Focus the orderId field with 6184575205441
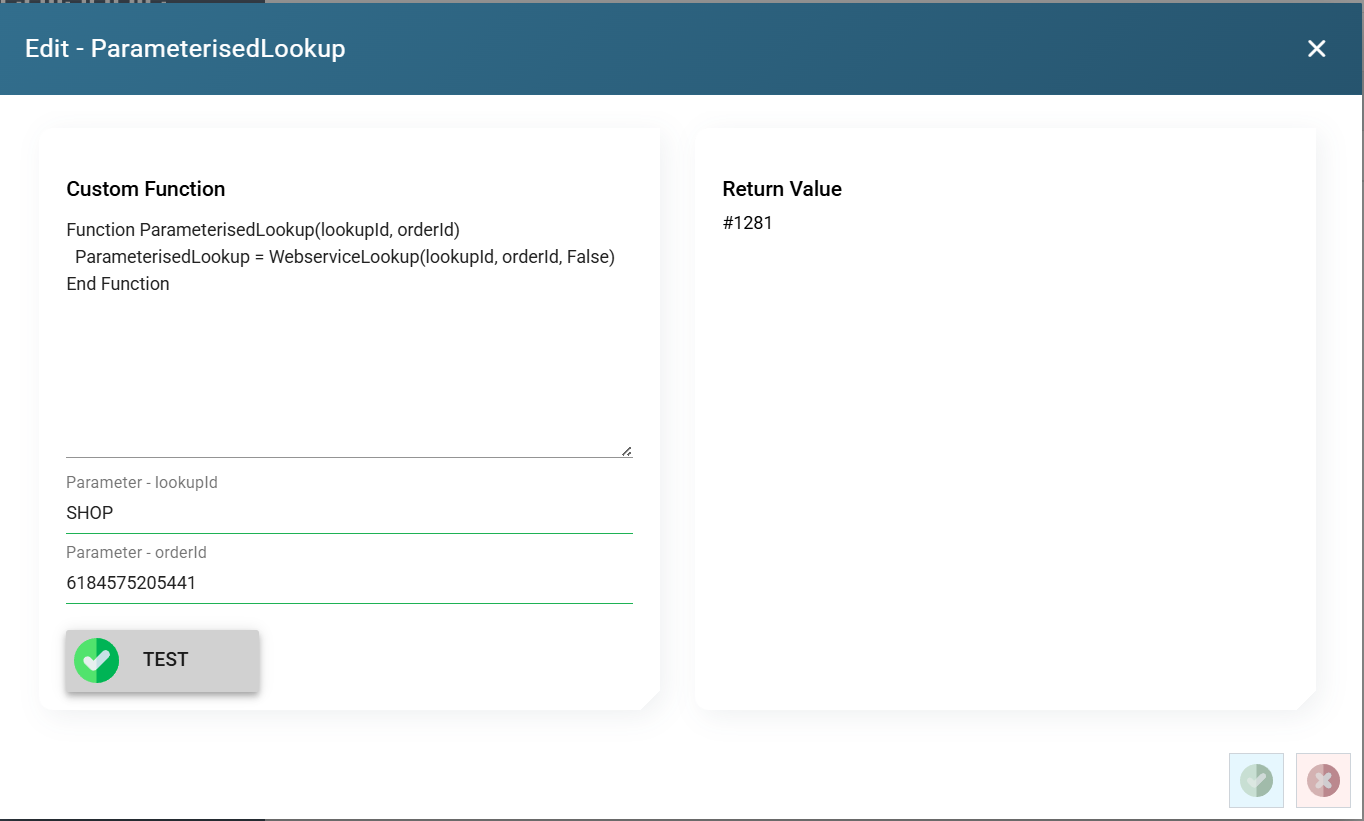Image resolution: width=1364 pixels, height=821 pixels. [349, 583]
